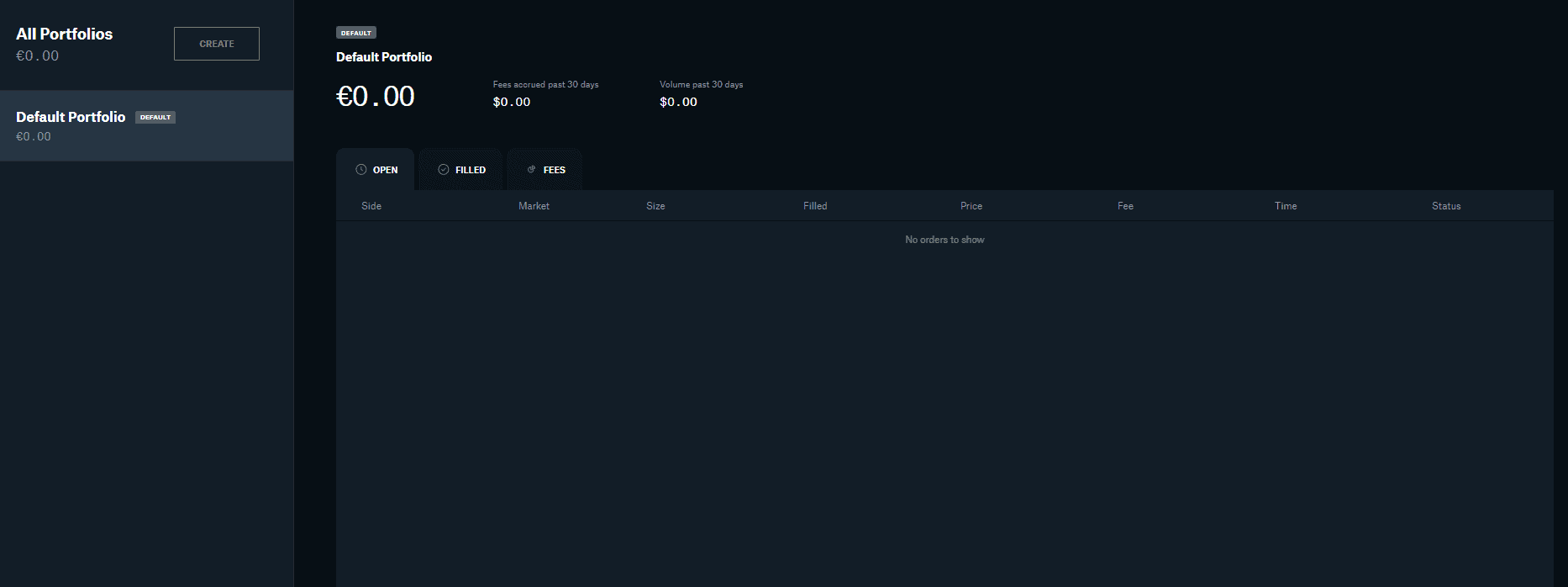Click the DEFAULT badge above the portfolio title
1568x587 pixels.
pyautogui.click(x=356, y=33)
